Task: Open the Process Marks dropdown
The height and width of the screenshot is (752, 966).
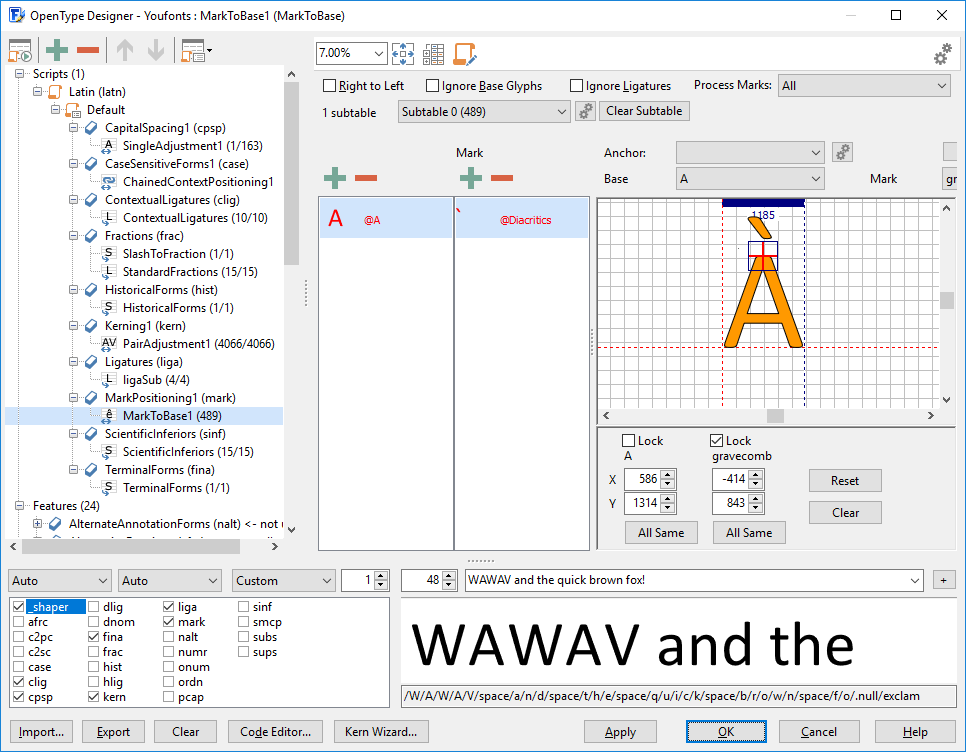Action: tap(864, 86)
